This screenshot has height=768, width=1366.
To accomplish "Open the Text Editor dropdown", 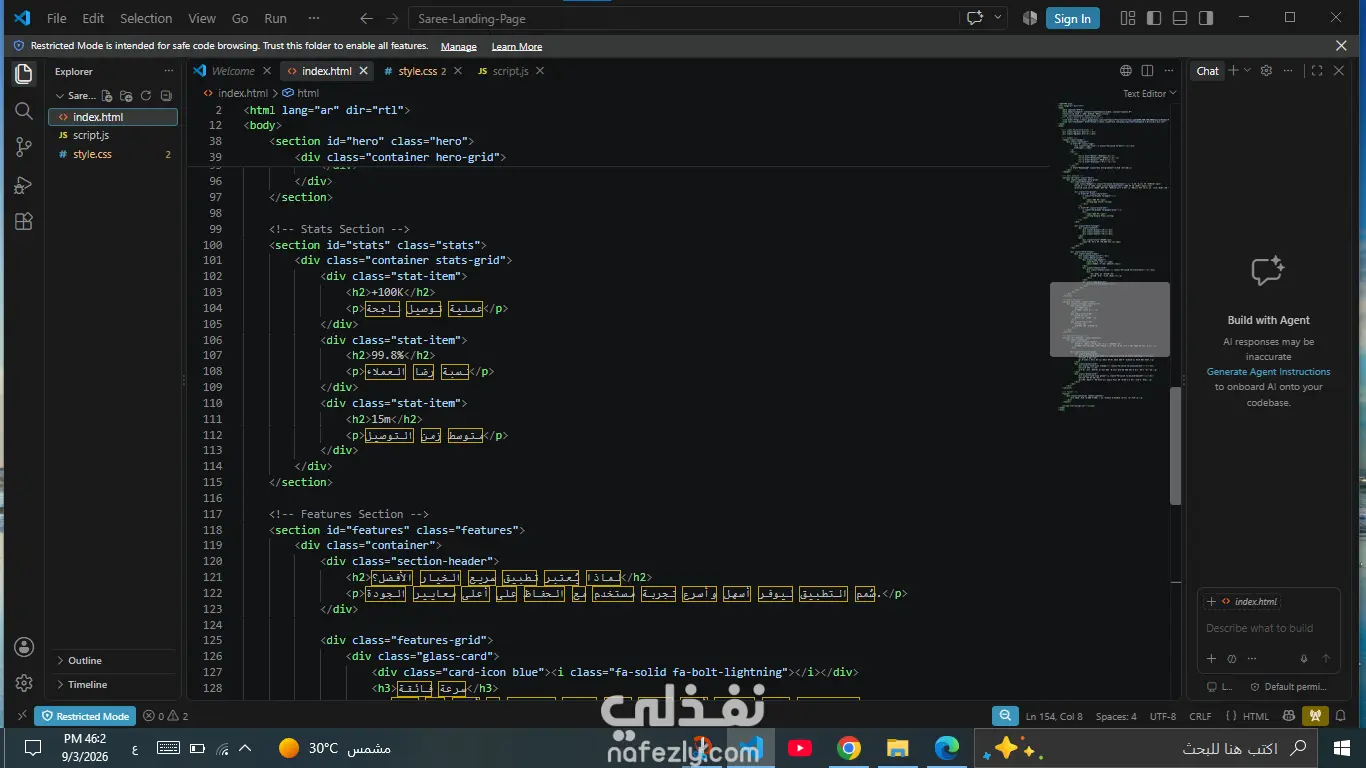I will (x=1149, y=93).
